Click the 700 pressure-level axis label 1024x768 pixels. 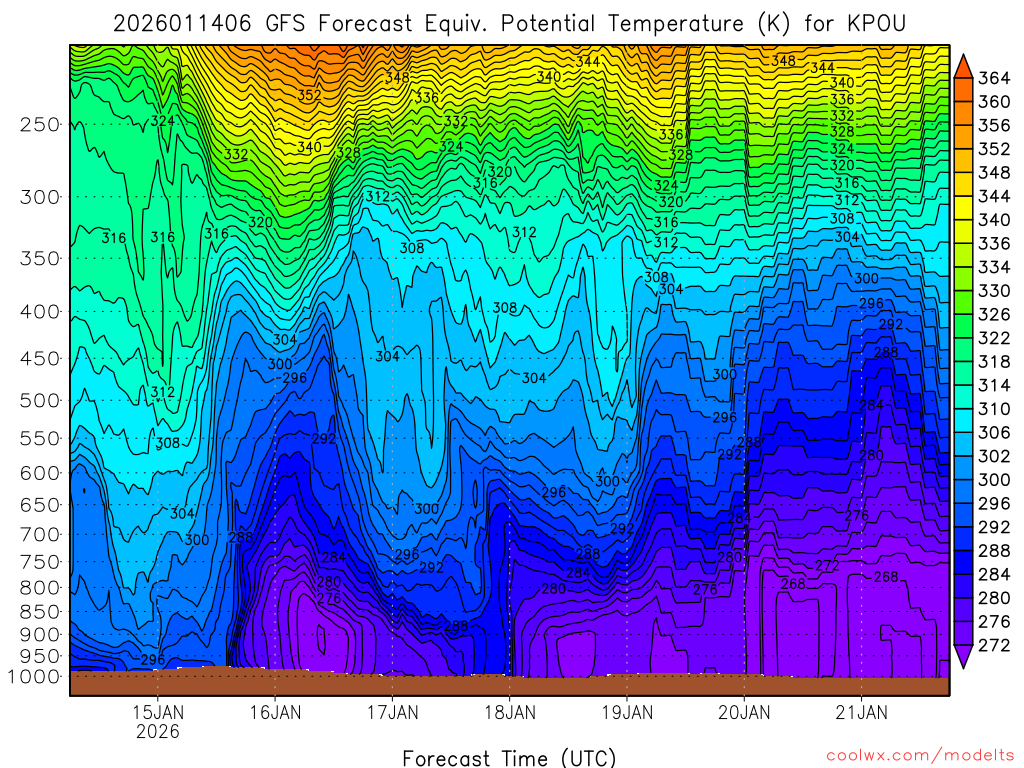pos(40,534)
